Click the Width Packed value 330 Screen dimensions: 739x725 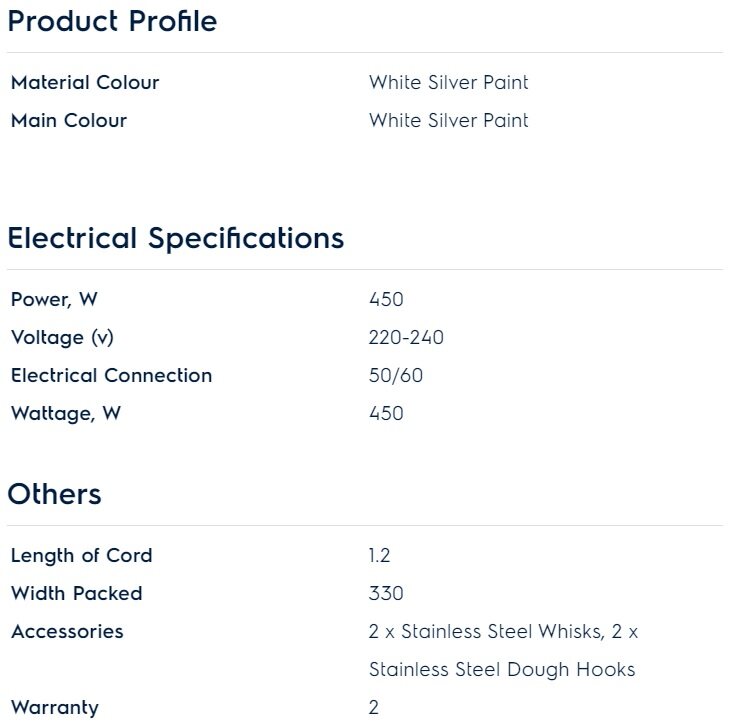tap(386, 594)
